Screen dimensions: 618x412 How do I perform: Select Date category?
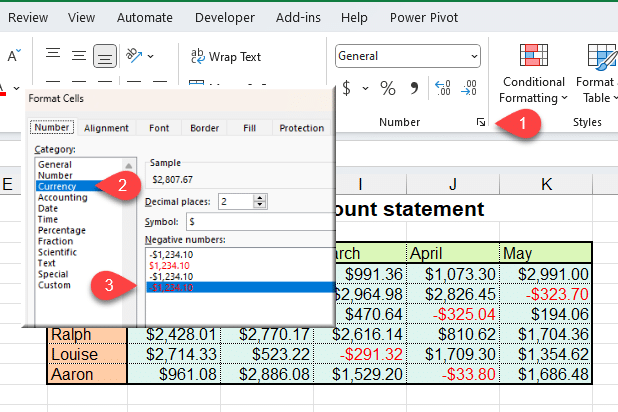coord(48,208)
